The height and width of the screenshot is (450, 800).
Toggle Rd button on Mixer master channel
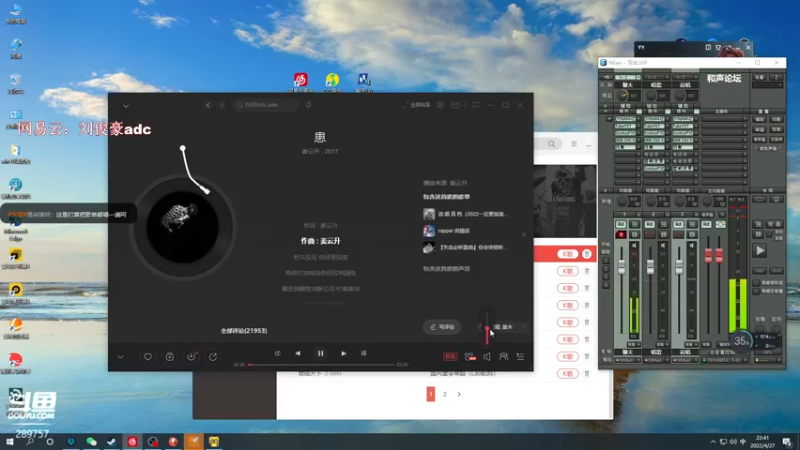coord(706,224)
